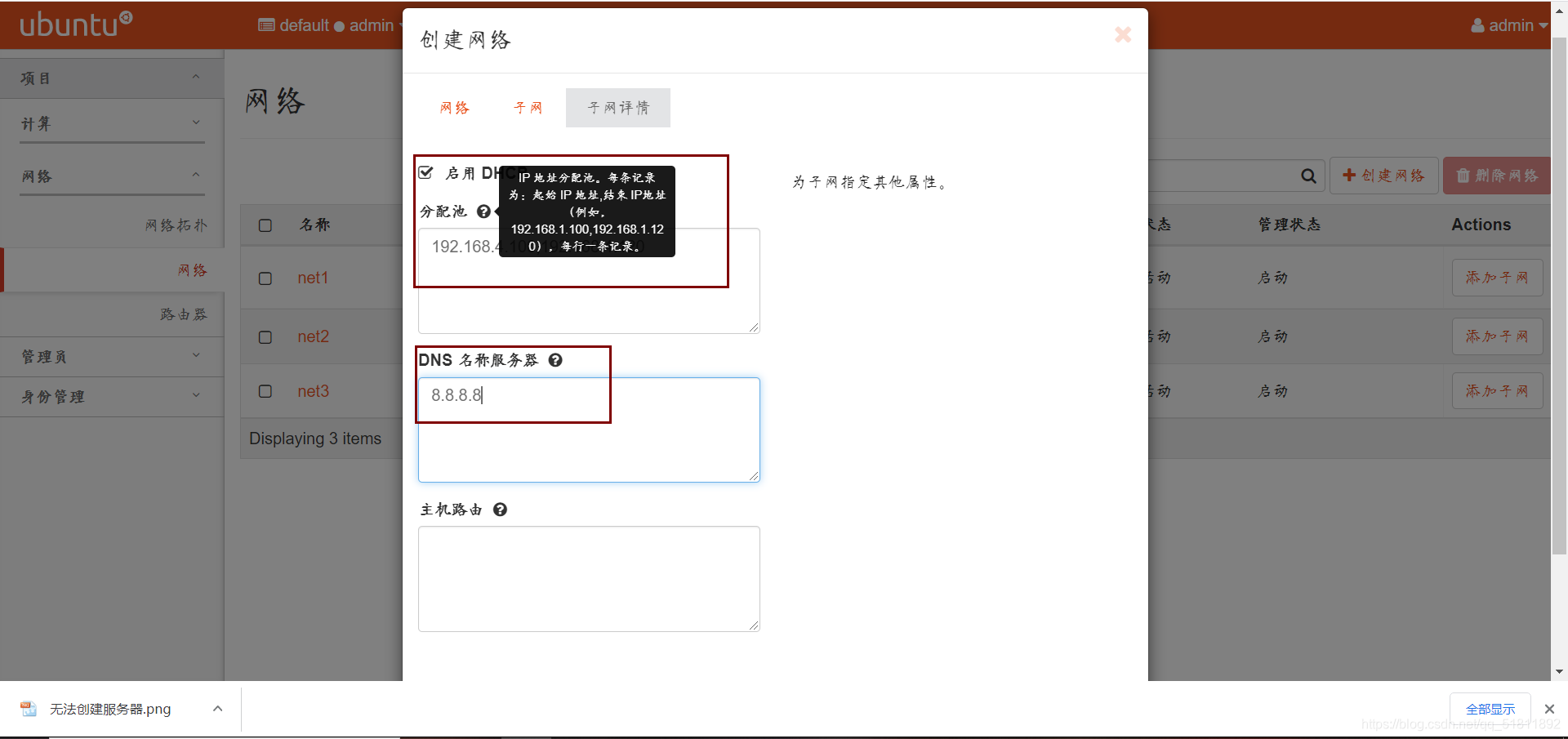This screenshot has height=739, width=1568.
Task: Click inside the DNS 名称服务器 input field
Action: (x=588, y=429)
